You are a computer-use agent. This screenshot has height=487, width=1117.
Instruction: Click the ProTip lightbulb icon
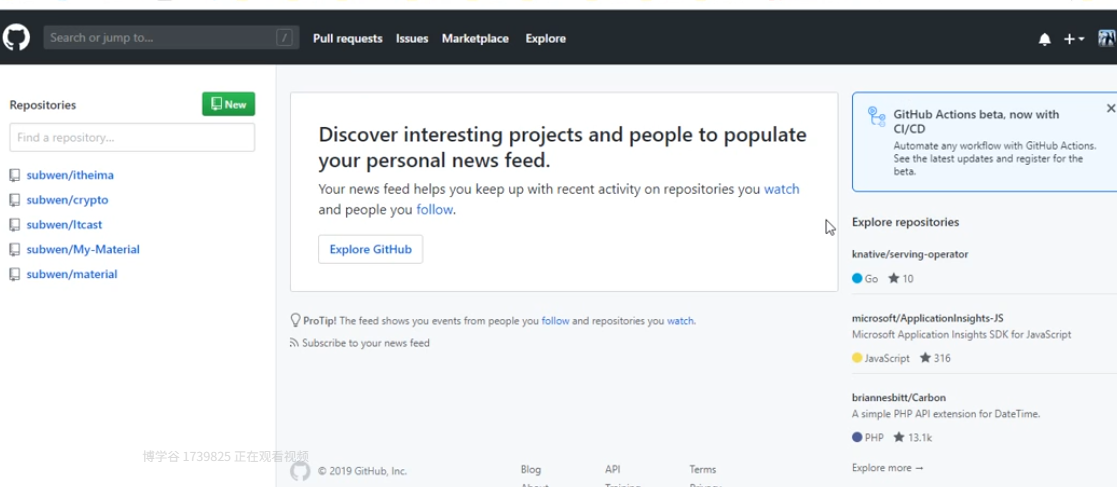(295, 320)
